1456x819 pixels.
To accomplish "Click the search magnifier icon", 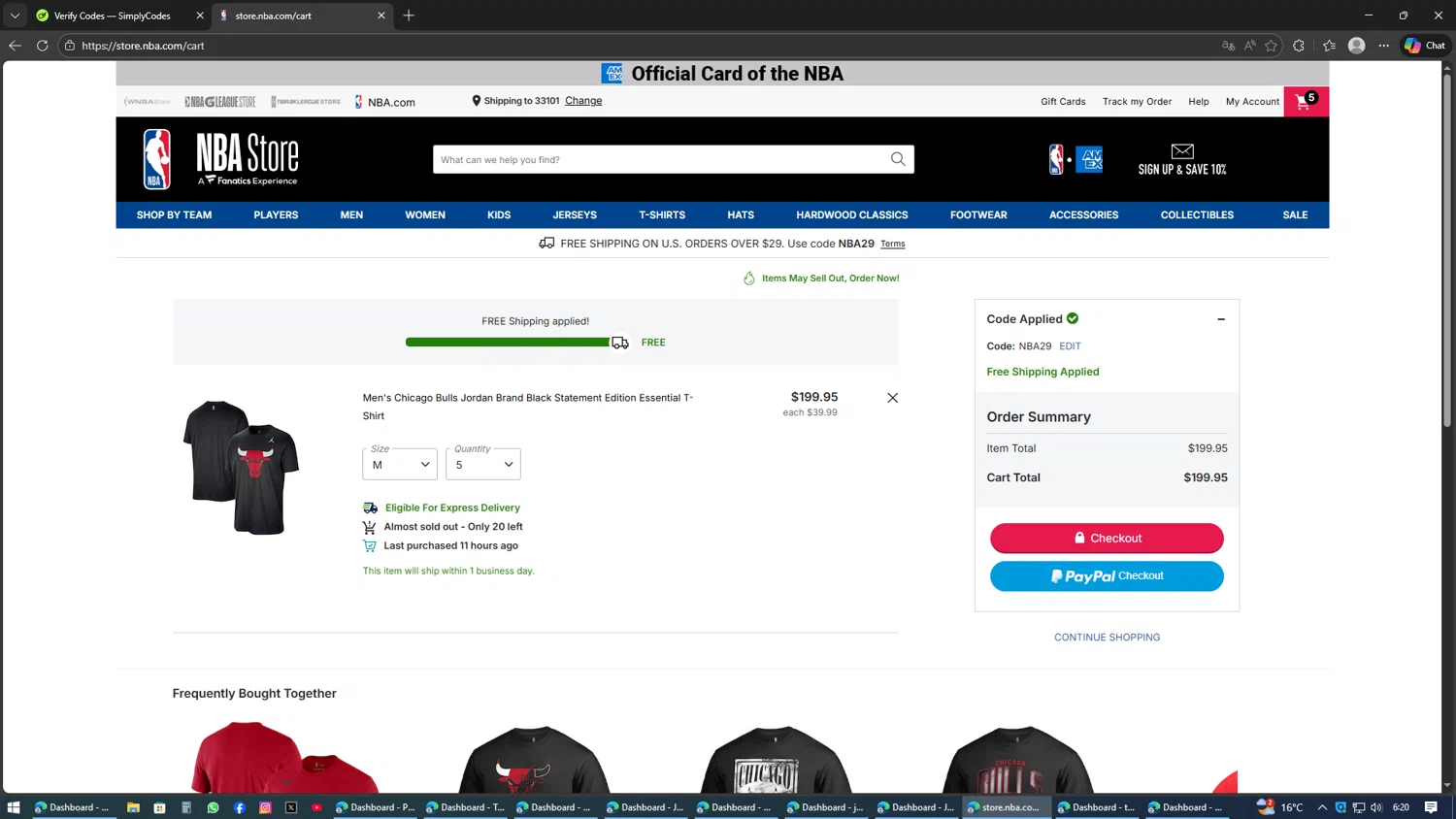I will tap(898, 159).
